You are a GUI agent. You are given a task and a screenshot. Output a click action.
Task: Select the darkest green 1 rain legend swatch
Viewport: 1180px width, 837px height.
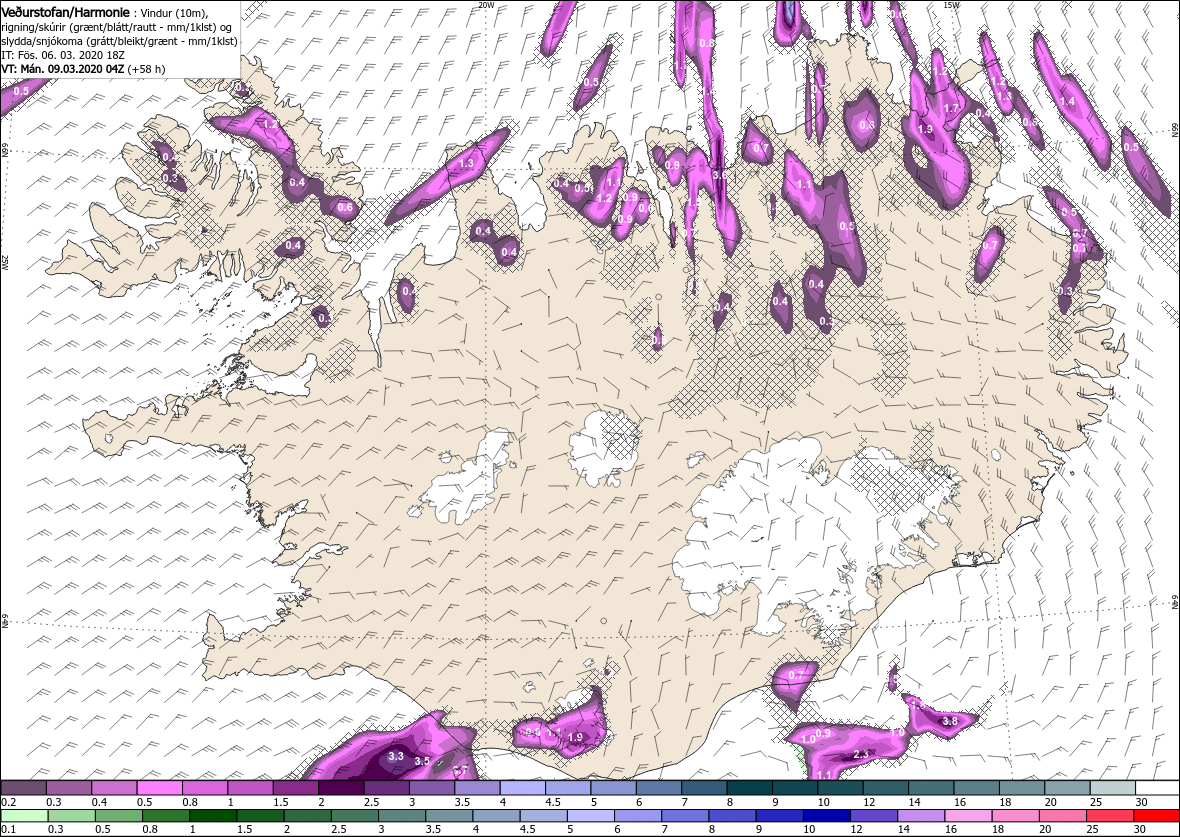(213, 816)
